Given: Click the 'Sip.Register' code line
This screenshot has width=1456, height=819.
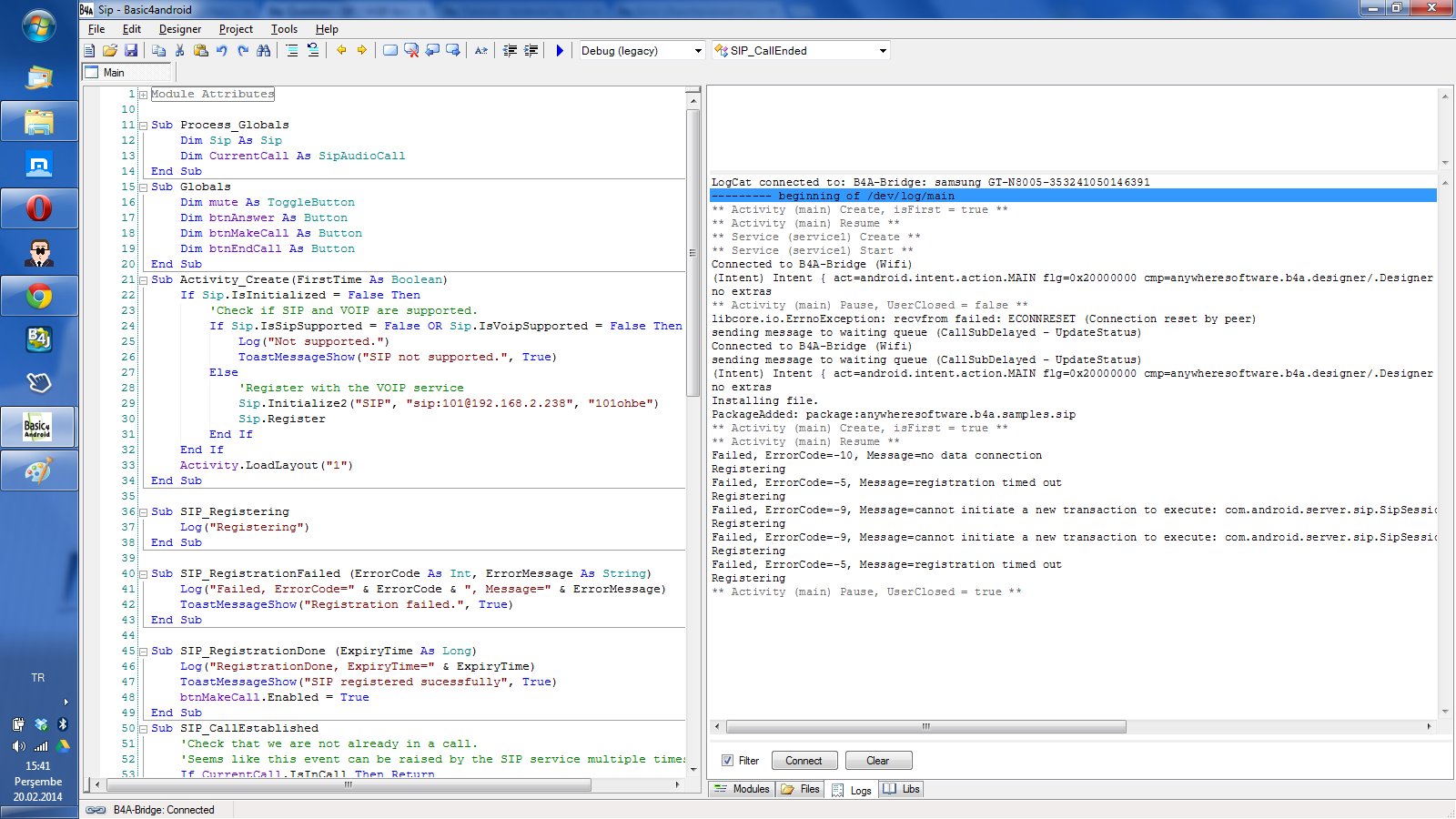Looking at the screenshot, I should coord(282,419).
